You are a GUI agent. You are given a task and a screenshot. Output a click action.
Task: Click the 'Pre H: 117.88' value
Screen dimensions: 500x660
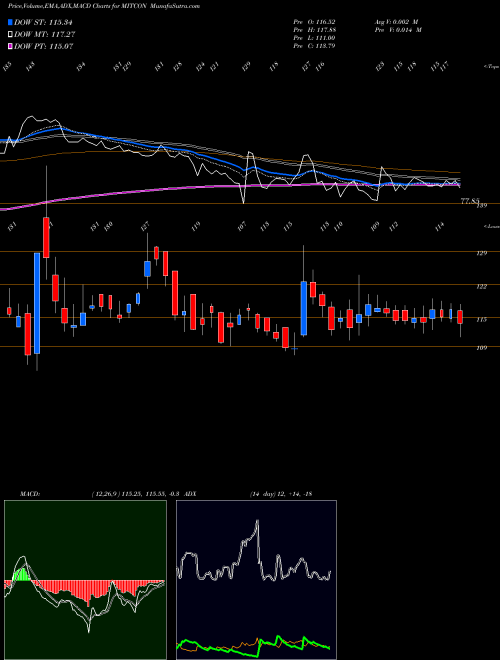tap(314, 30)
